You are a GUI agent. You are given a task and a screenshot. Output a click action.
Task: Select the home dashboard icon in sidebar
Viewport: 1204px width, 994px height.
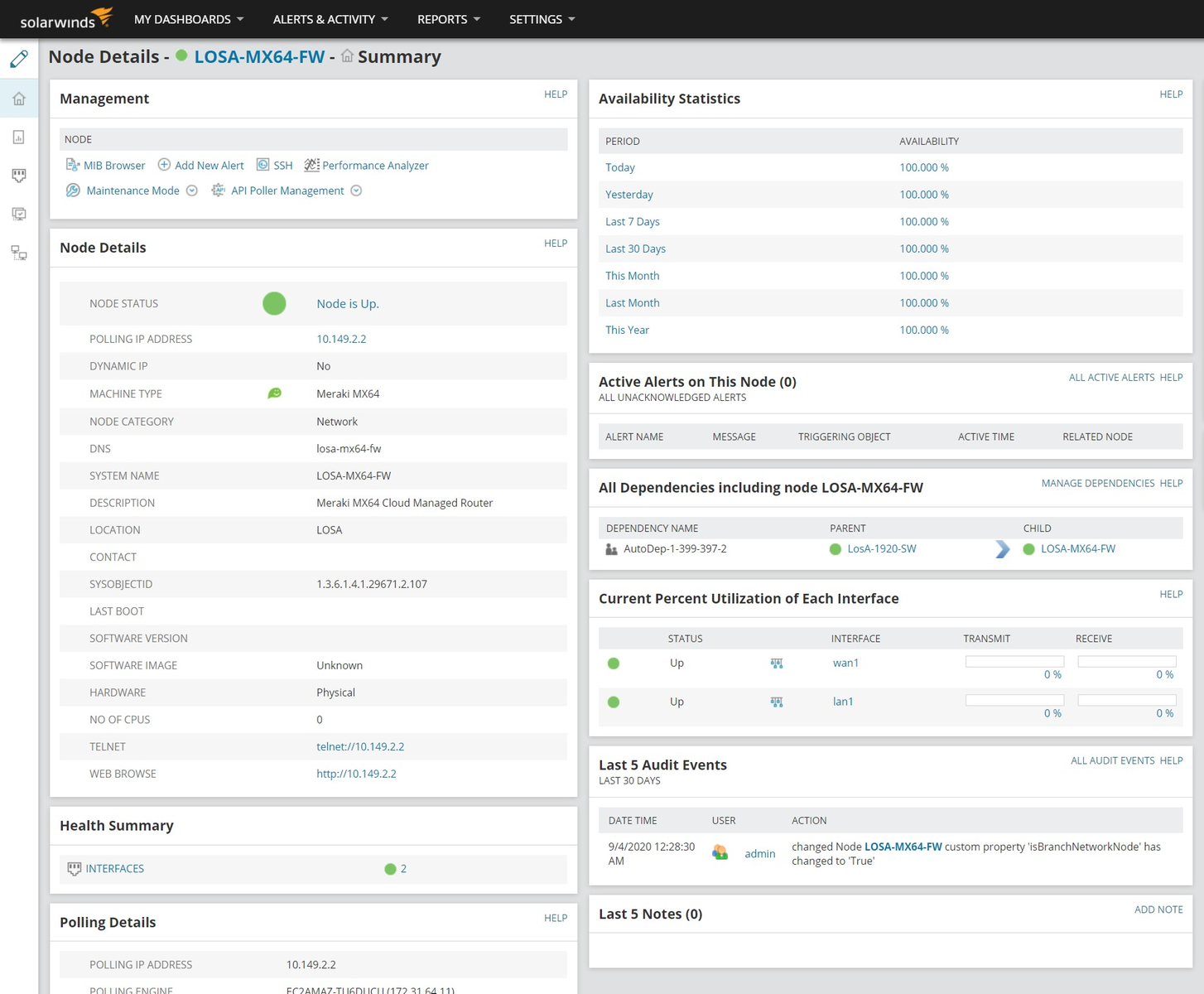tap(18, 98)
